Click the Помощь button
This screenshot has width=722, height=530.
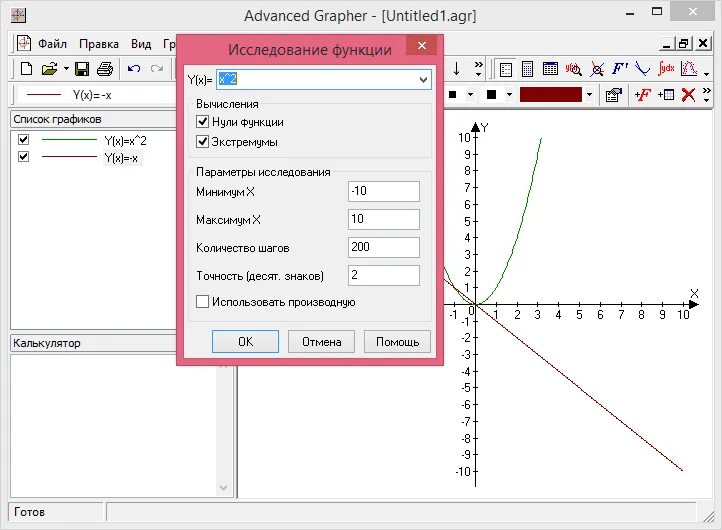(397, 342)
